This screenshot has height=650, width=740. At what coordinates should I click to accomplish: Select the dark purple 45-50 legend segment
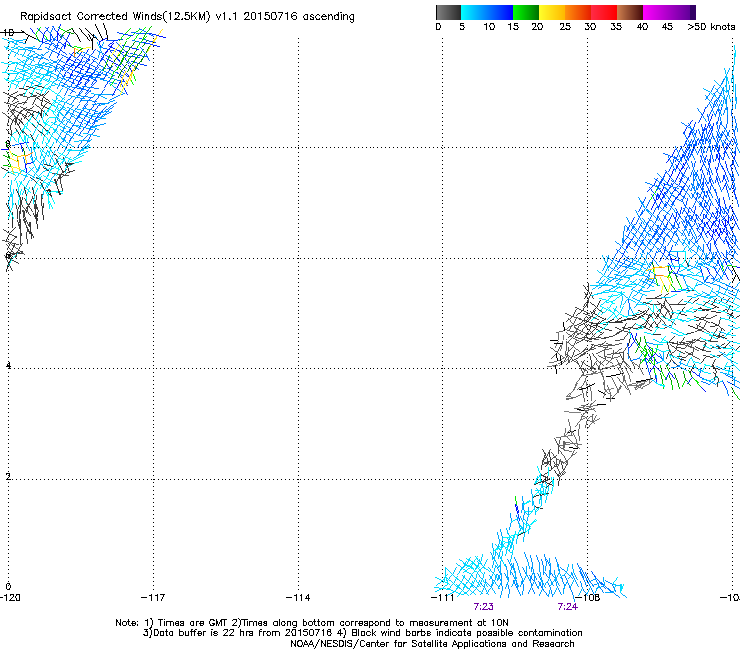pos(682,12)
